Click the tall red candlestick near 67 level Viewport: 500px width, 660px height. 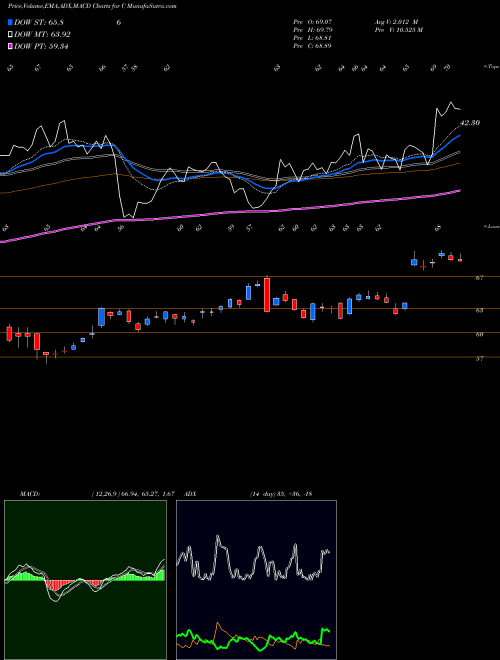click(267, 295)
